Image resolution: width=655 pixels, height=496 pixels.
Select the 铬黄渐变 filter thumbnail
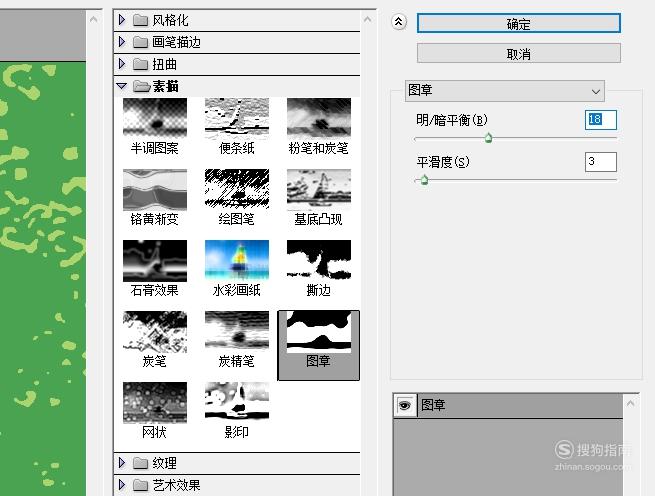155,189
